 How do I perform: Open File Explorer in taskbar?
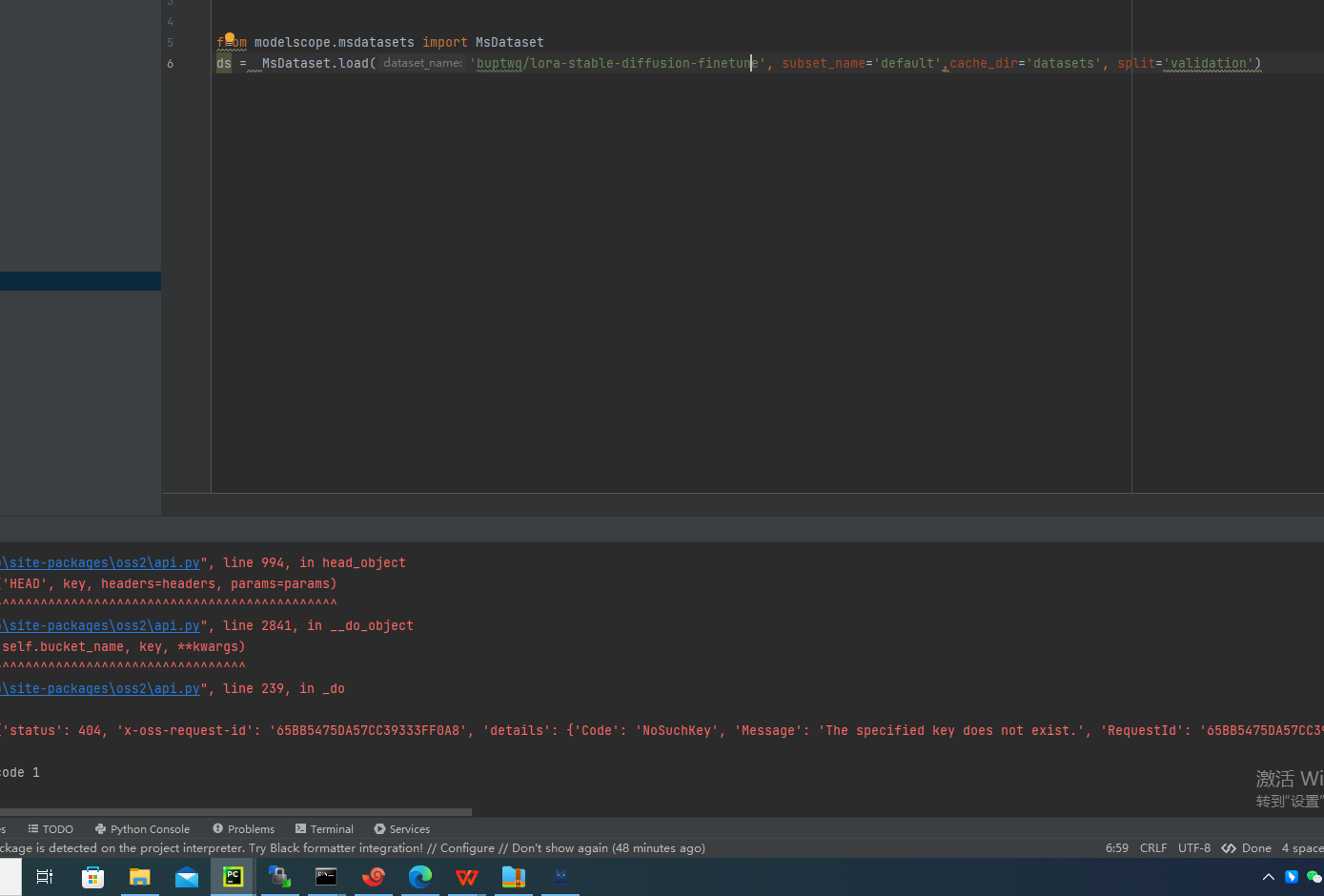tap(140, 877)
